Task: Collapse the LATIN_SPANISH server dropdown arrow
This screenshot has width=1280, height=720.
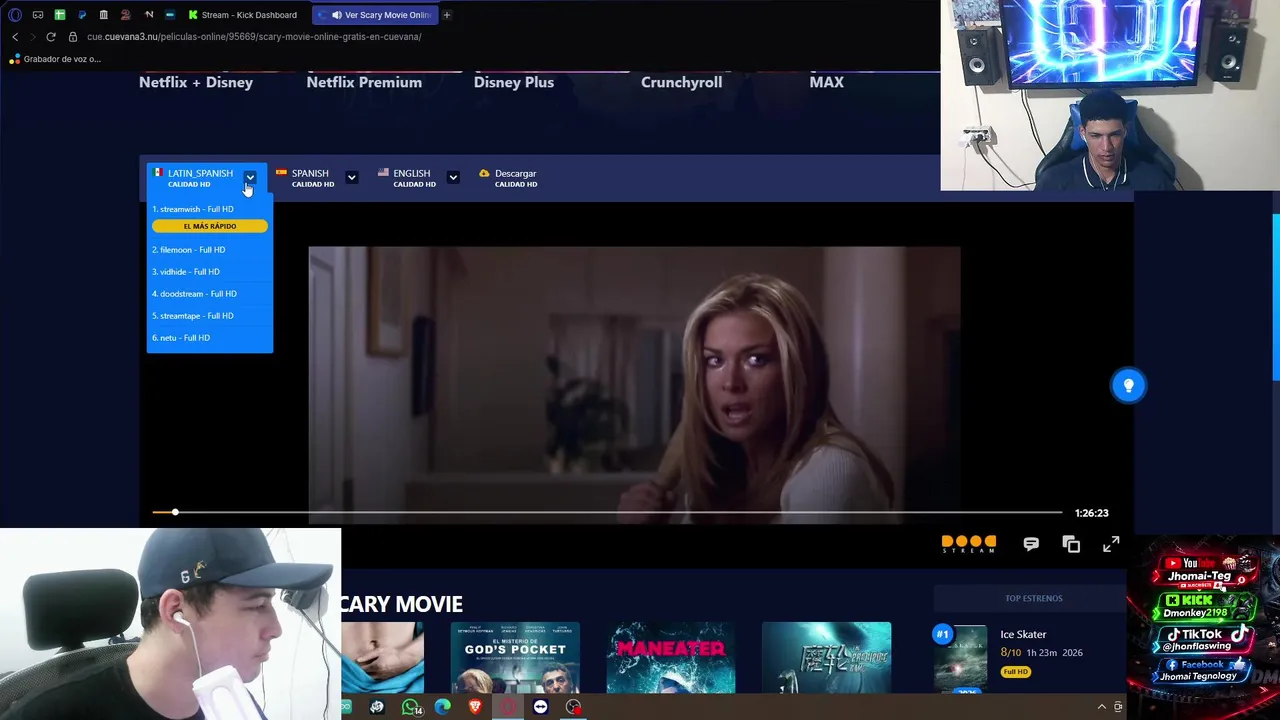Action: (250, 177)
